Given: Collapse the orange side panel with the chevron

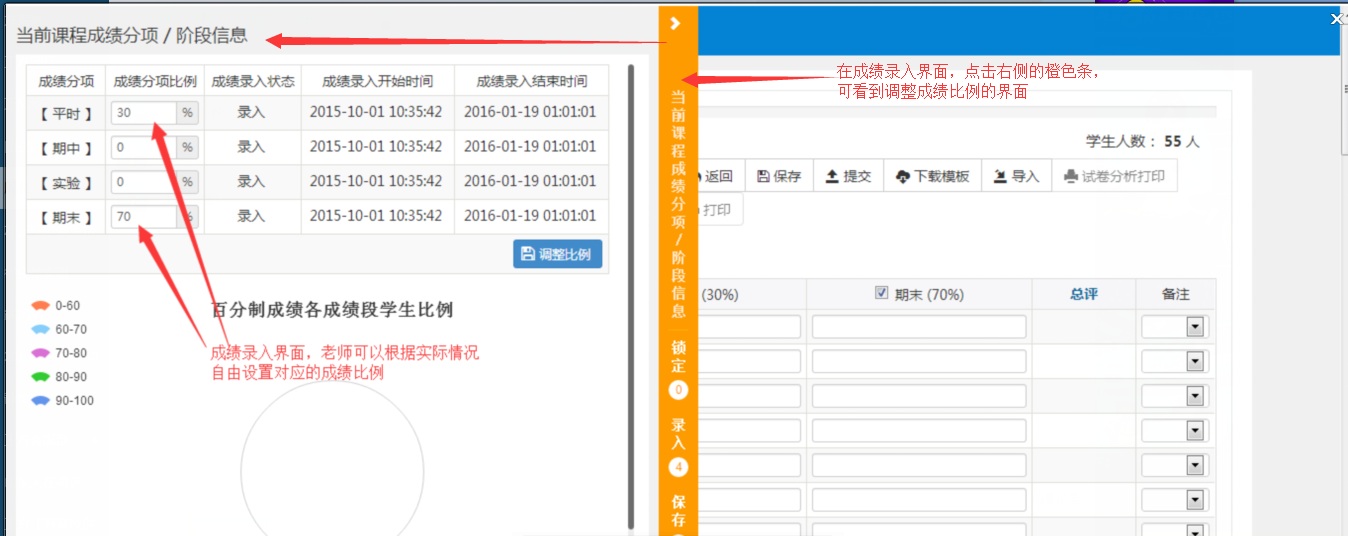Looking at the screenshot, I should coord(676,23).
